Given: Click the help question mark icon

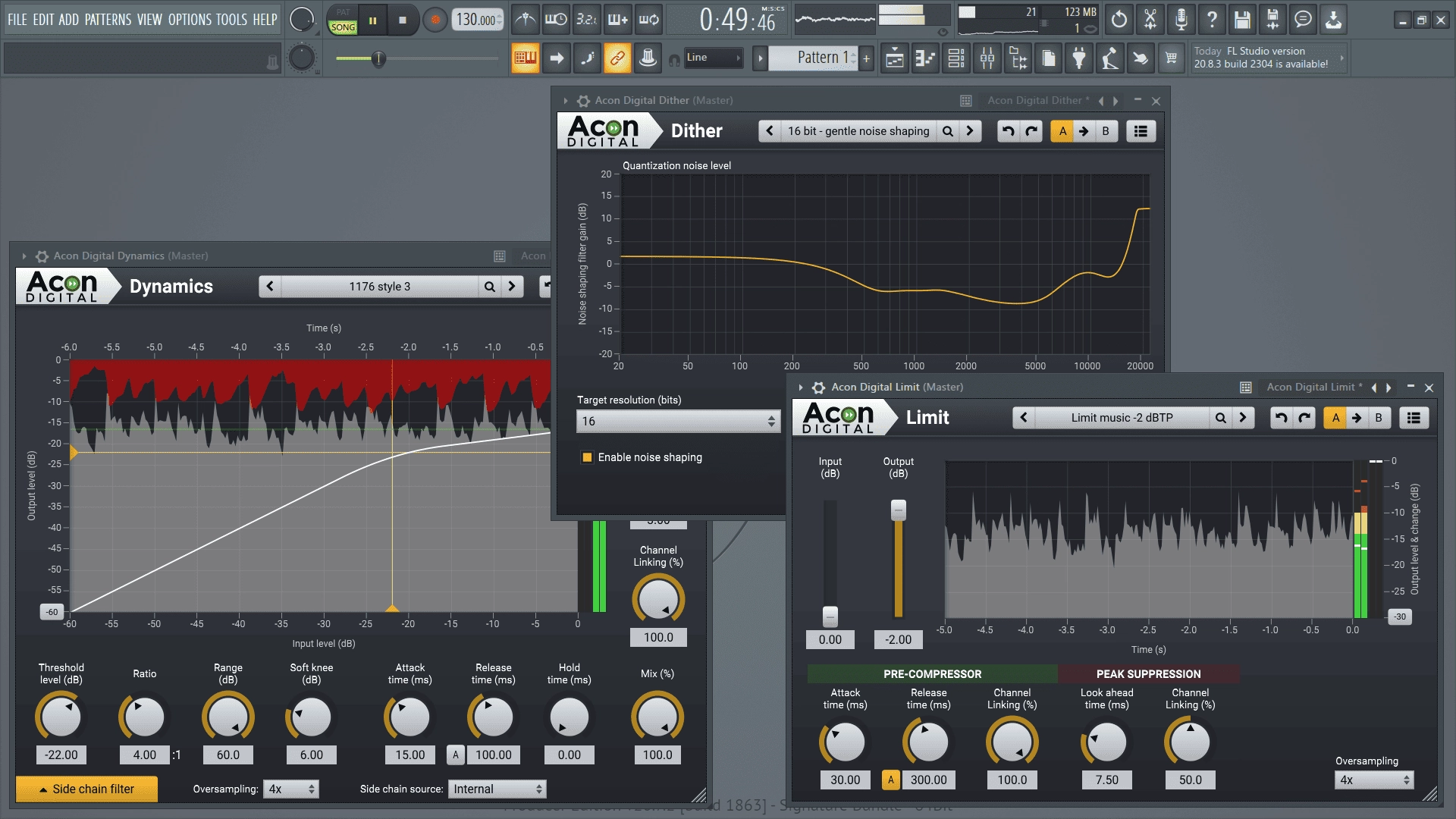Looking at the screenshot, I should 1212,20.
